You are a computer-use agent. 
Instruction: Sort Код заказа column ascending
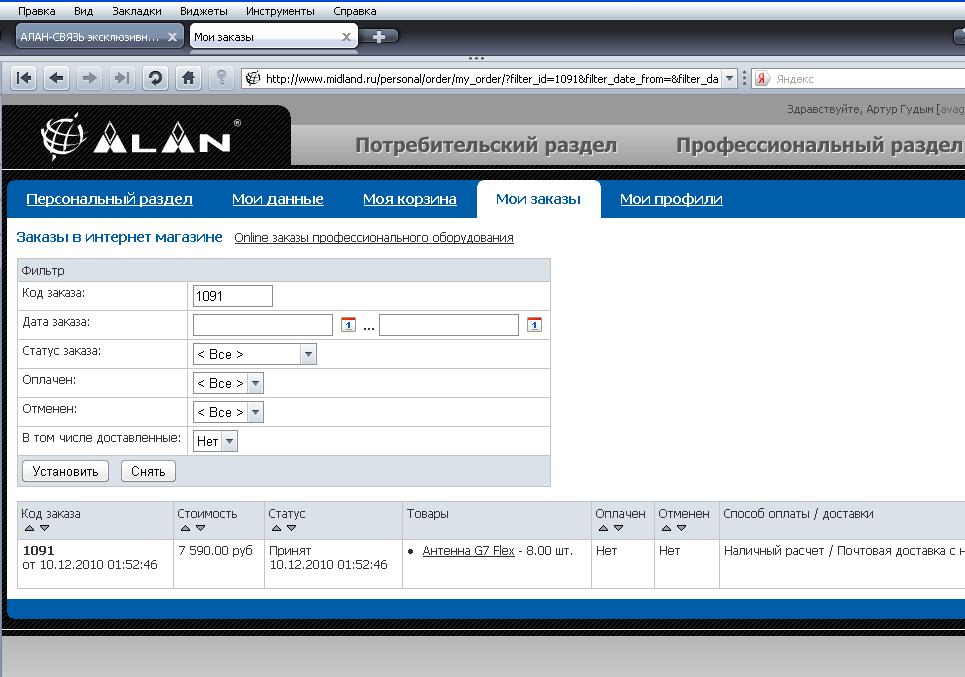tap(29, 528)
